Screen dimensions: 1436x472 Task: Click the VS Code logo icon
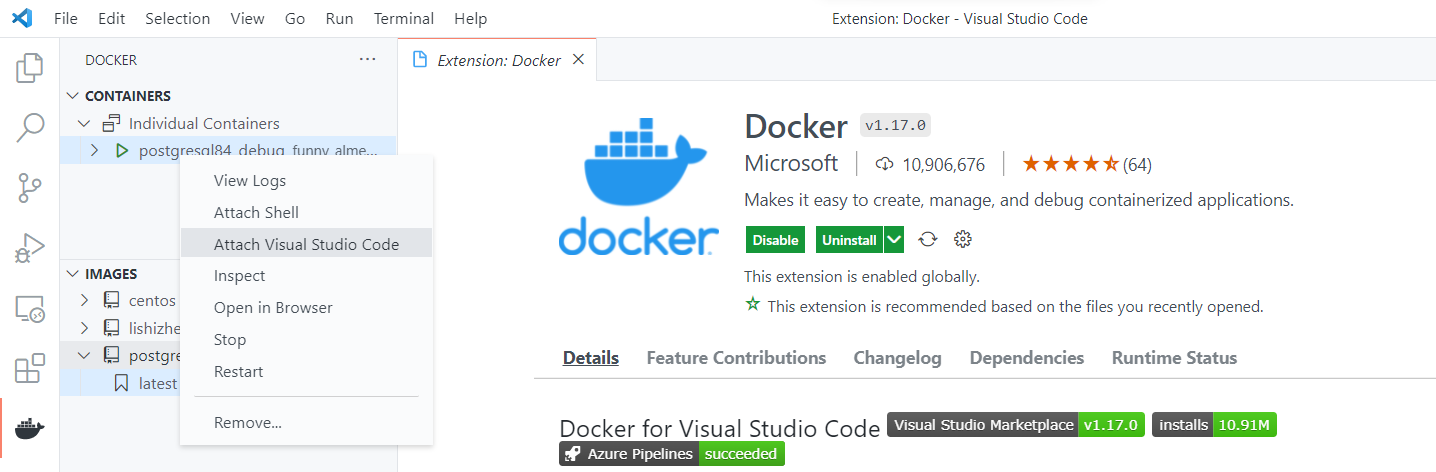[22, 18]
